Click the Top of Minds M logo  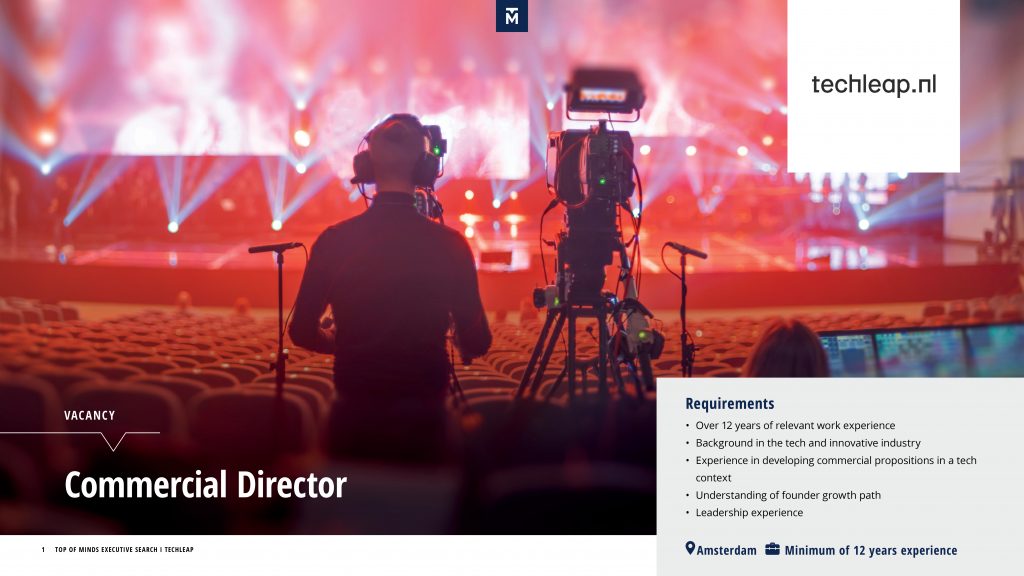511,16
